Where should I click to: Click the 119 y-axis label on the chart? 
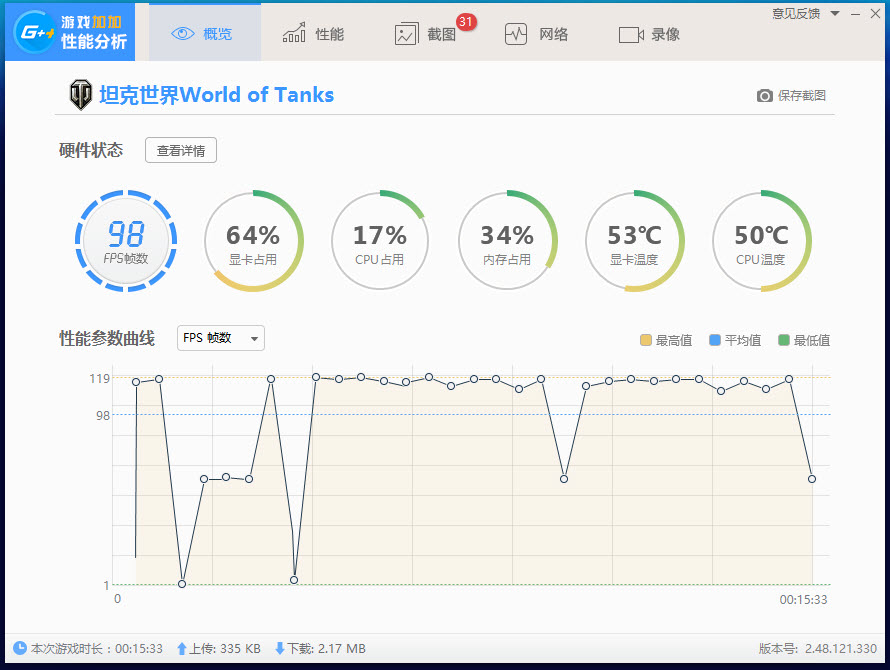(99, 378)
